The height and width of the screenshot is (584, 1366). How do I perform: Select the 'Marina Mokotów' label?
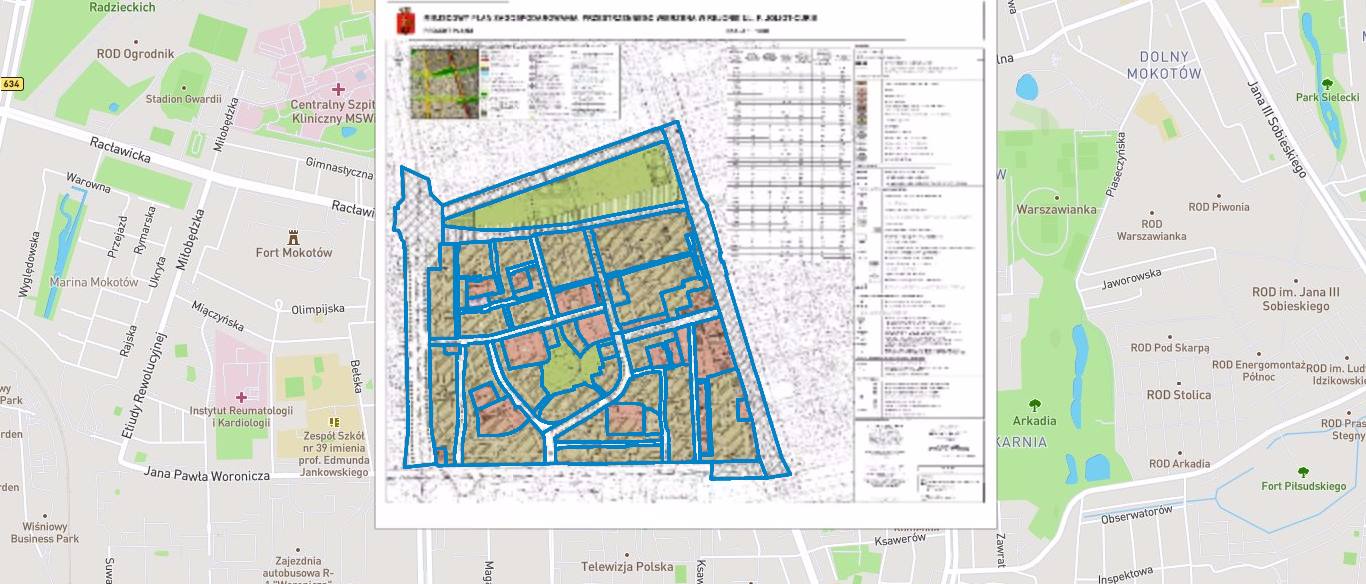93,282
